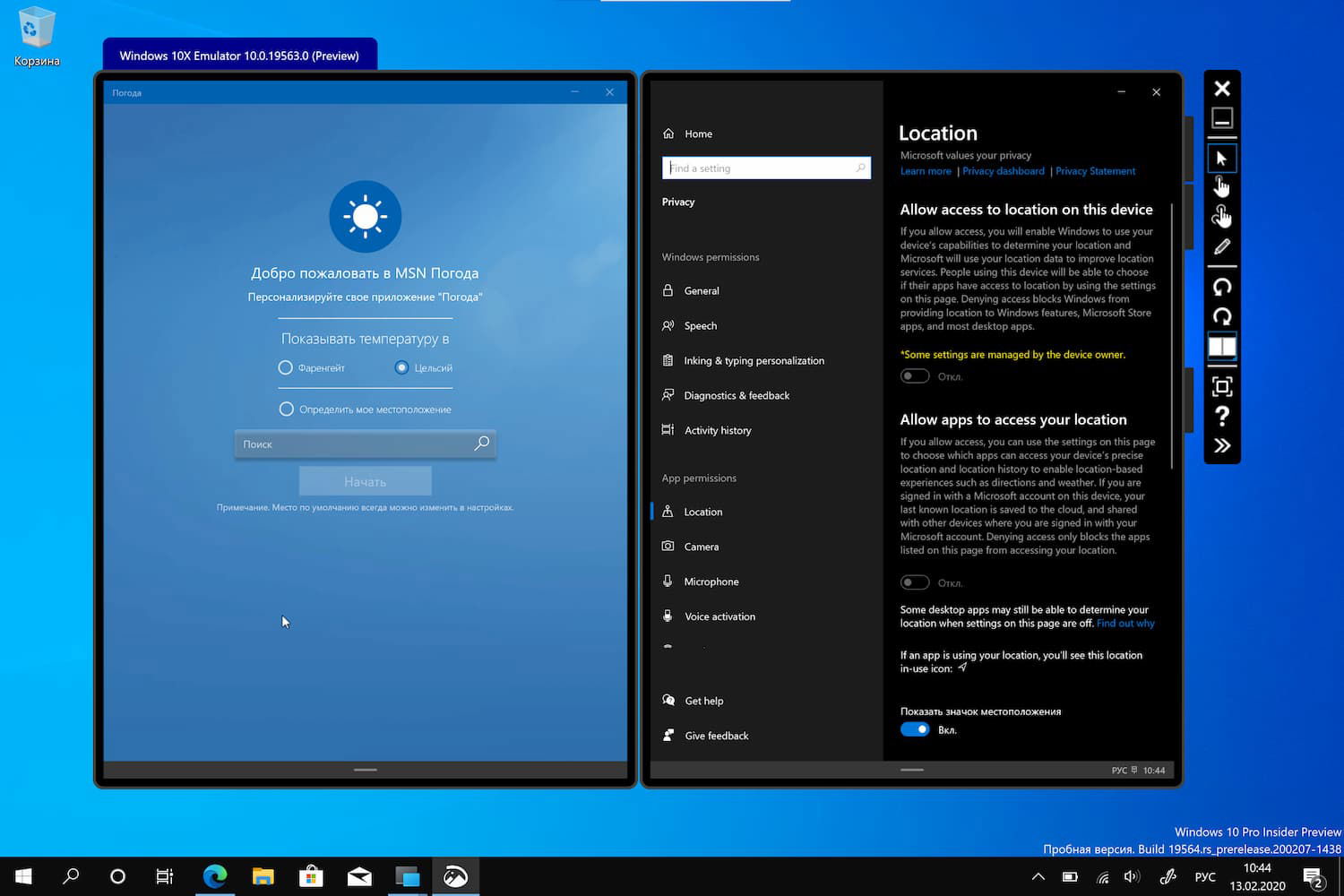Select the Фаренгейт temperature option
Viewport: 1344px width, 896px height.
[286, 367]
